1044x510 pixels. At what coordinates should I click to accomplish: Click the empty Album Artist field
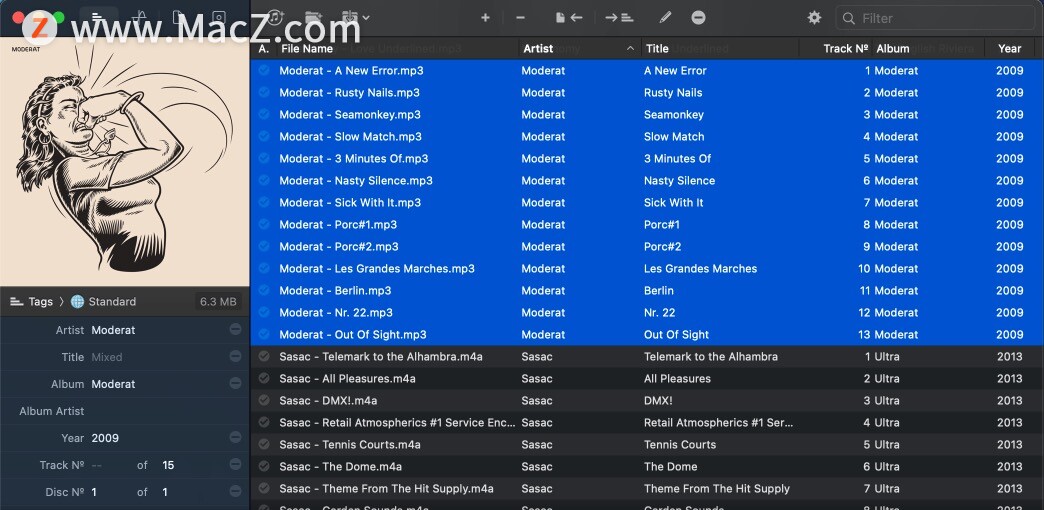[158, 411]
